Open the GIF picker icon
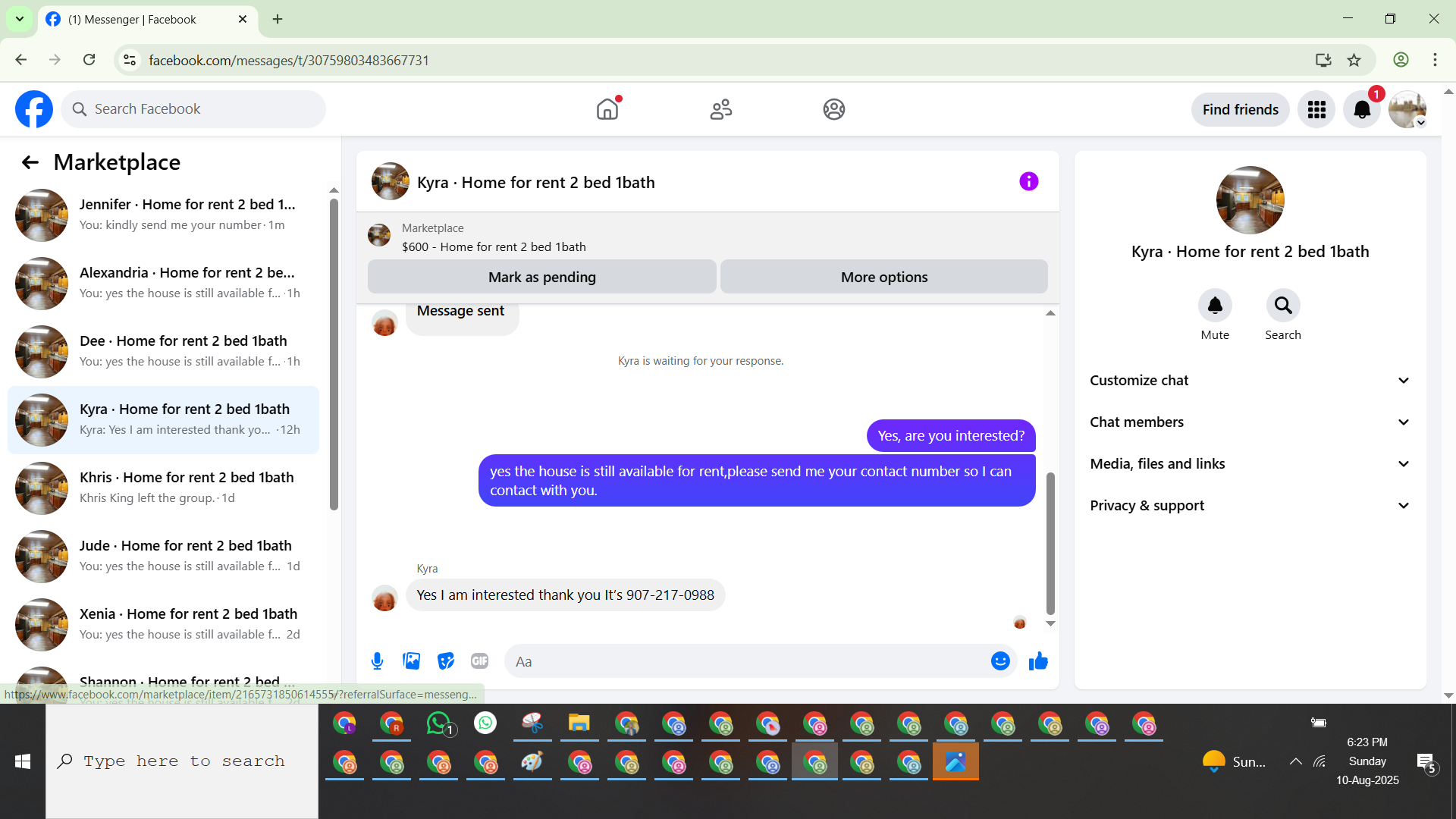This screenshot has height=819, width=1456. click(x=479, y=661)
